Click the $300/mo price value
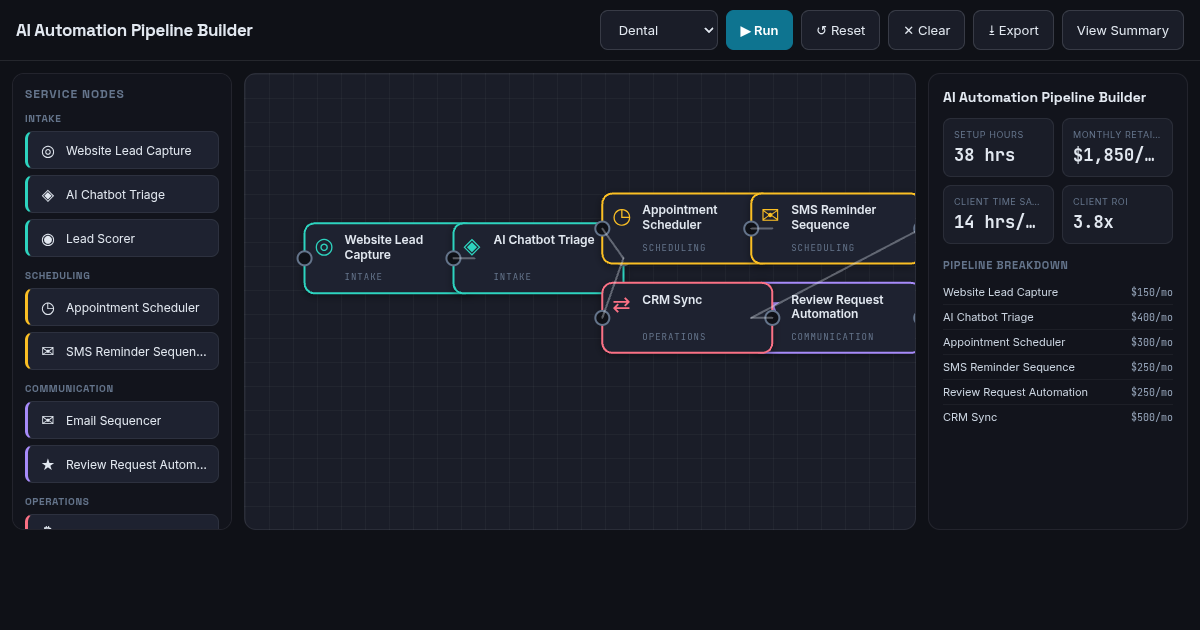This screenshot has height=630, width=1200. click(x=1152, y=342)
